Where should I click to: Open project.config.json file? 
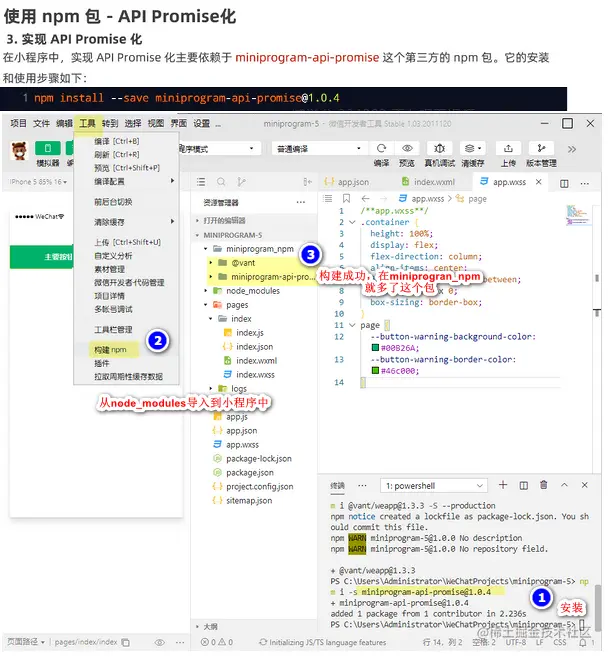coord(259,486)
